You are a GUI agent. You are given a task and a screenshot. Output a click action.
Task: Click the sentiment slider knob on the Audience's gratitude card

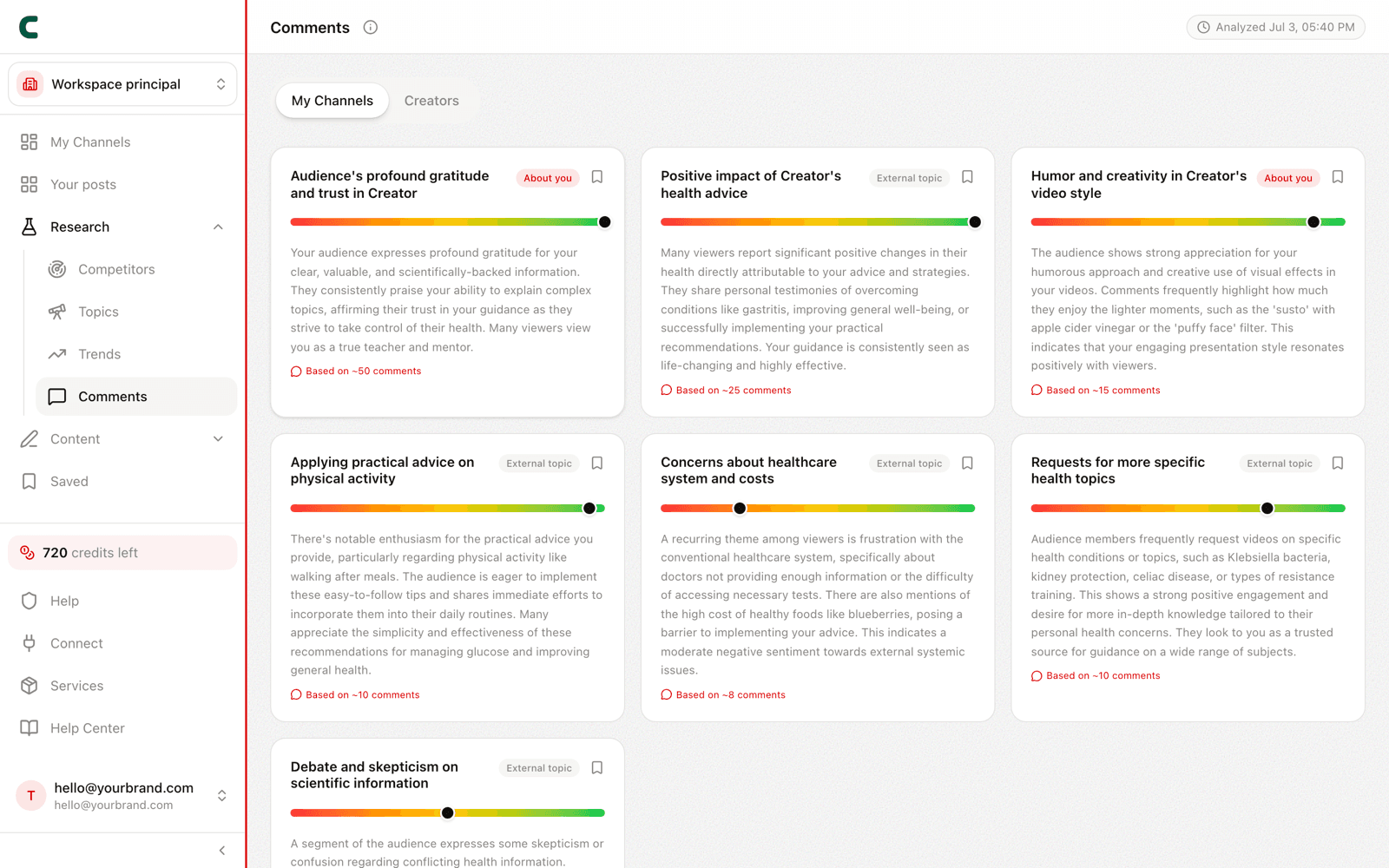tap(605, 222)
